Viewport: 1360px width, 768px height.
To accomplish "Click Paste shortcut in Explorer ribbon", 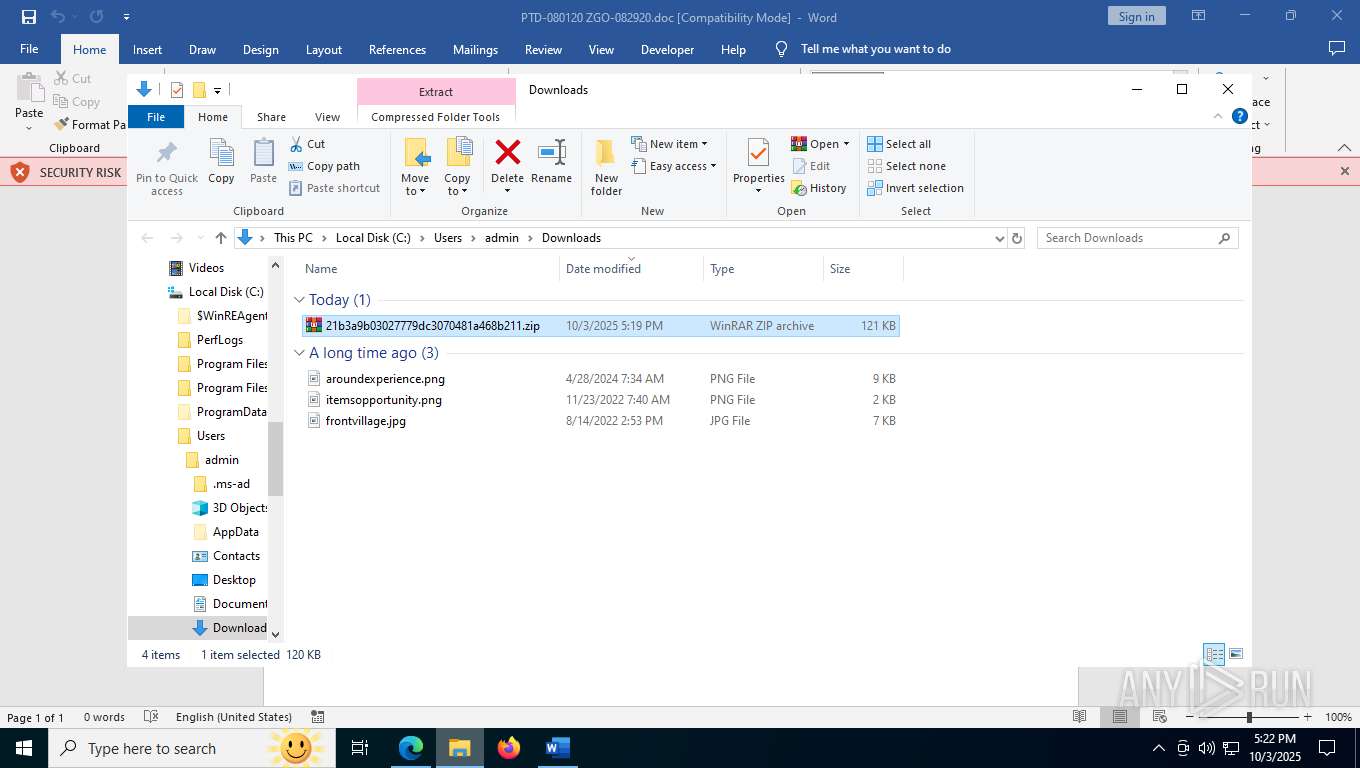I will [x=334, y=188].
